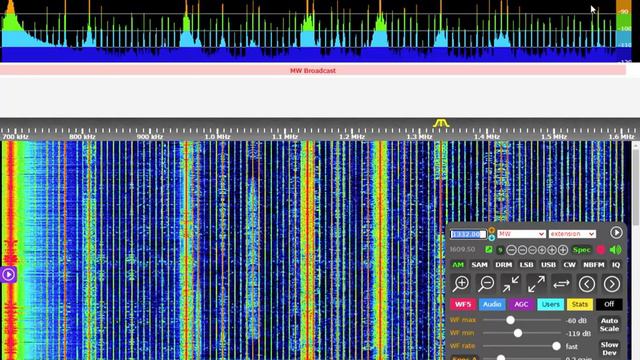Click the 1.1 MHz label on frequency scale

(x=284, y=137)
